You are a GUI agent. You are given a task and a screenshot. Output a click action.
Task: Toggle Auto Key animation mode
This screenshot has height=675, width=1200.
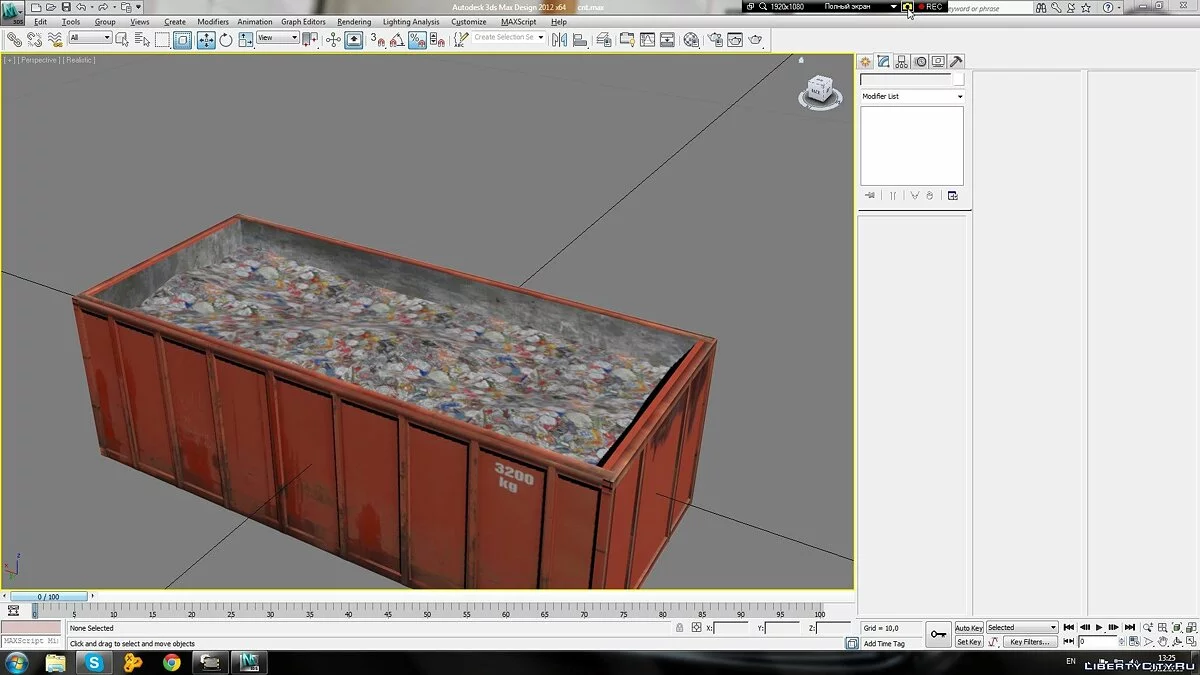click(x=968, y=628)
